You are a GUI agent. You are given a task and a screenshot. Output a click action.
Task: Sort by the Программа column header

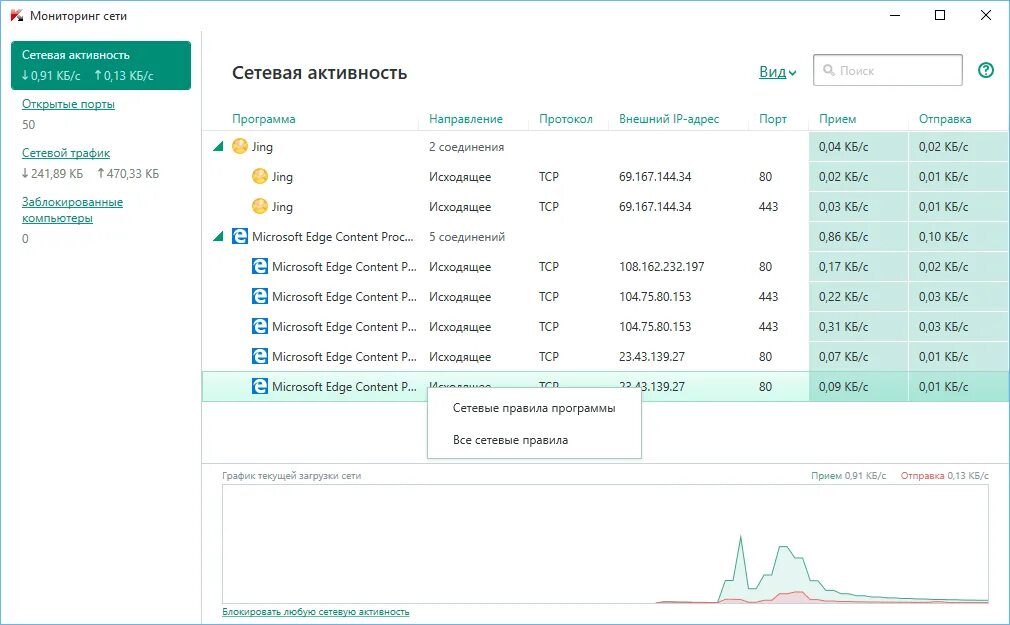[263, 119]
